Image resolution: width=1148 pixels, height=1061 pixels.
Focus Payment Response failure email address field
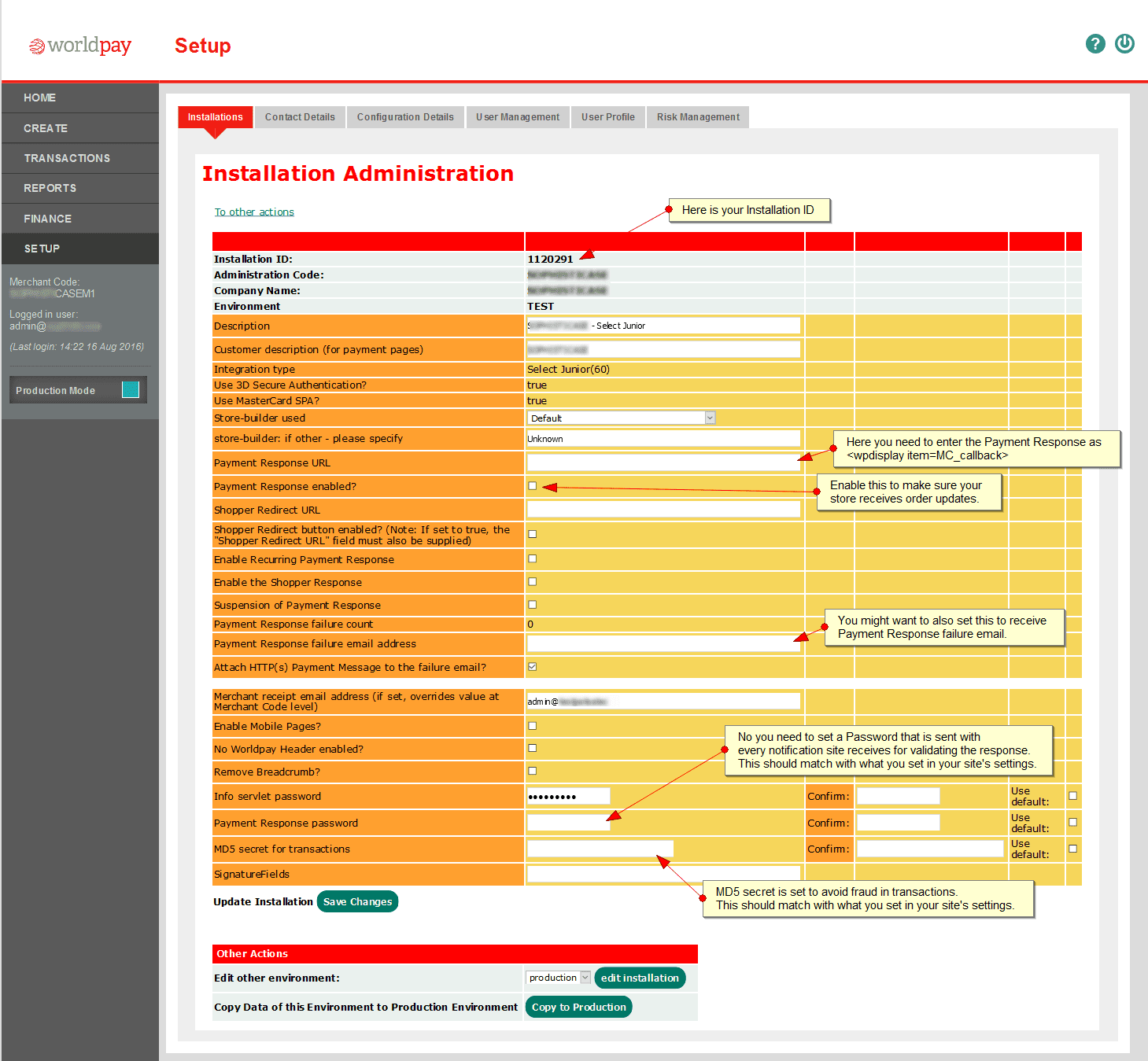coord(663,643)
